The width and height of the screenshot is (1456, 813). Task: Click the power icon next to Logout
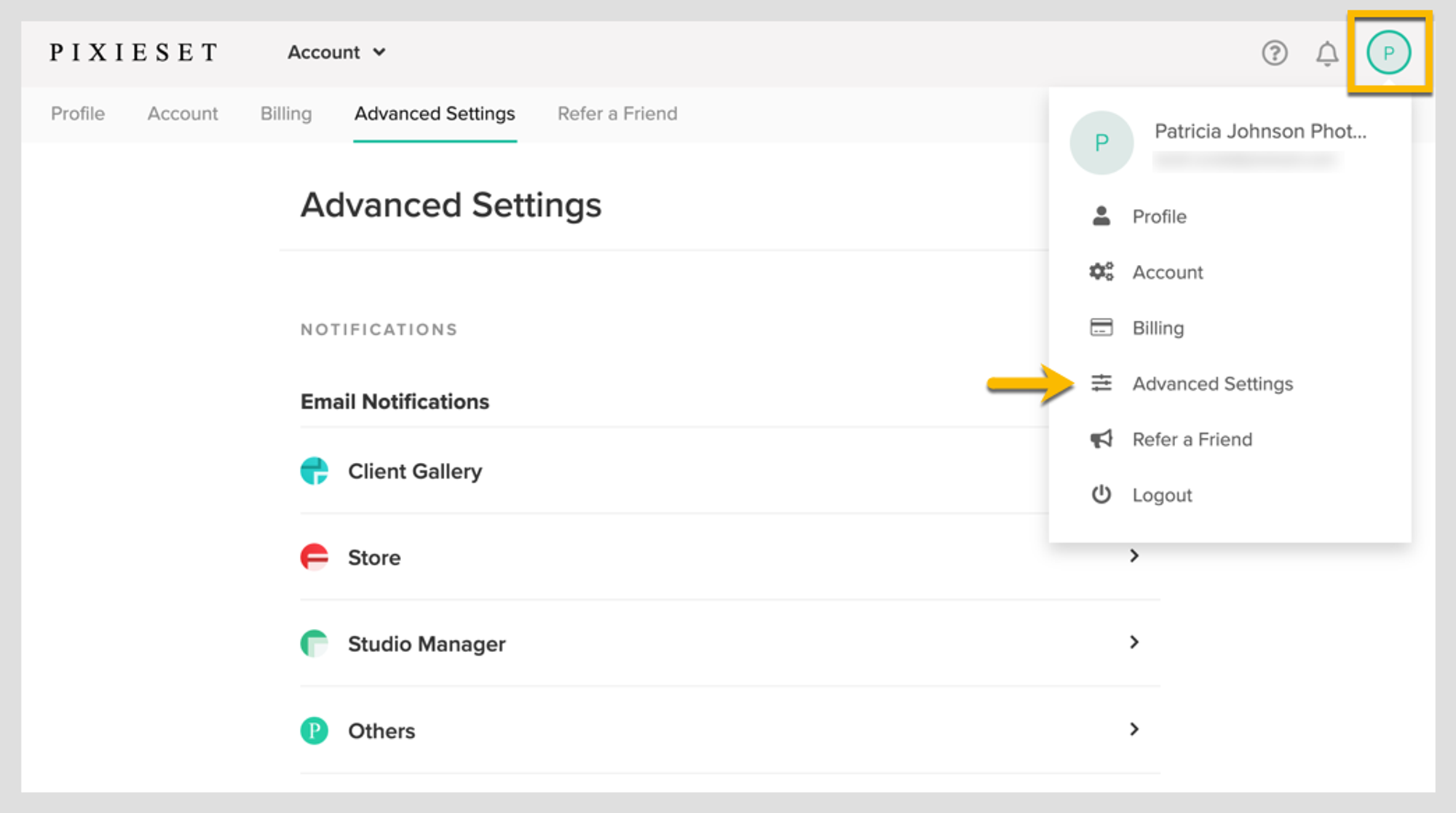click(1101, 494)
